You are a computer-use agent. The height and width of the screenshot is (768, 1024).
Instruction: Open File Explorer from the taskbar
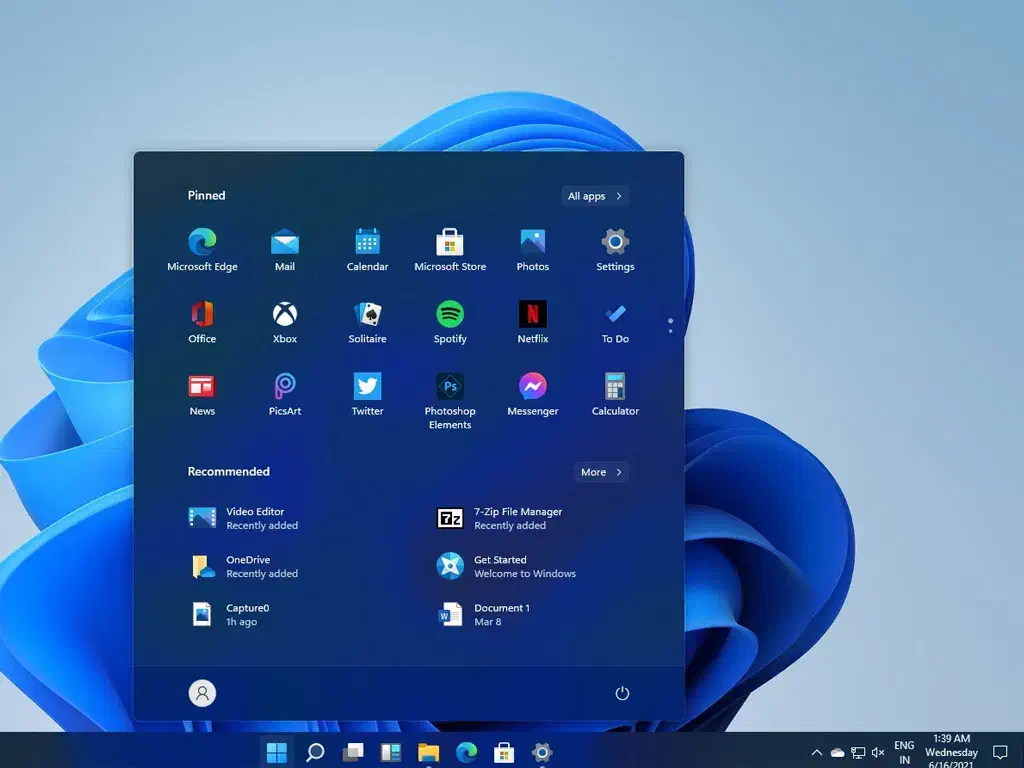(x=428, y=752)
